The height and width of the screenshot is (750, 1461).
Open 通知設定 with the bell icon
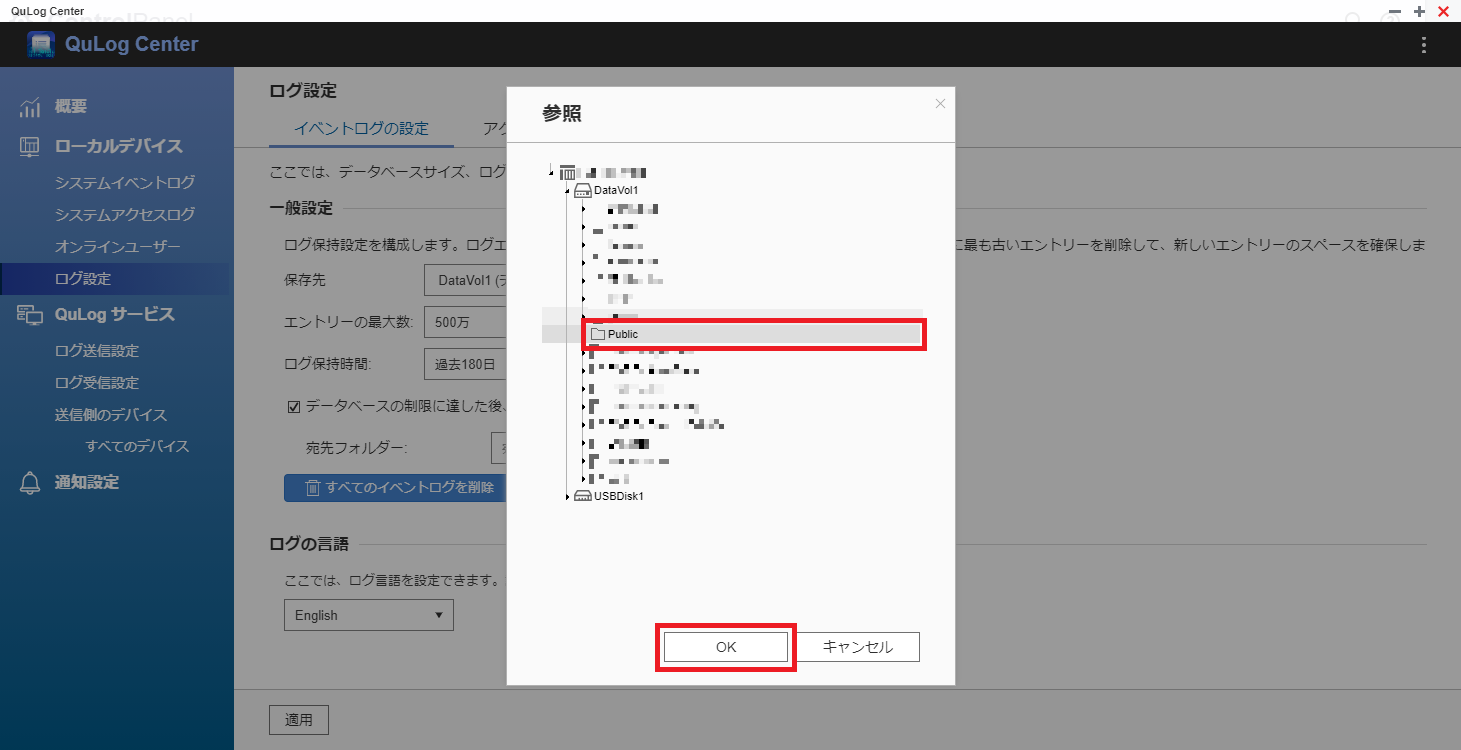[70, 482]
